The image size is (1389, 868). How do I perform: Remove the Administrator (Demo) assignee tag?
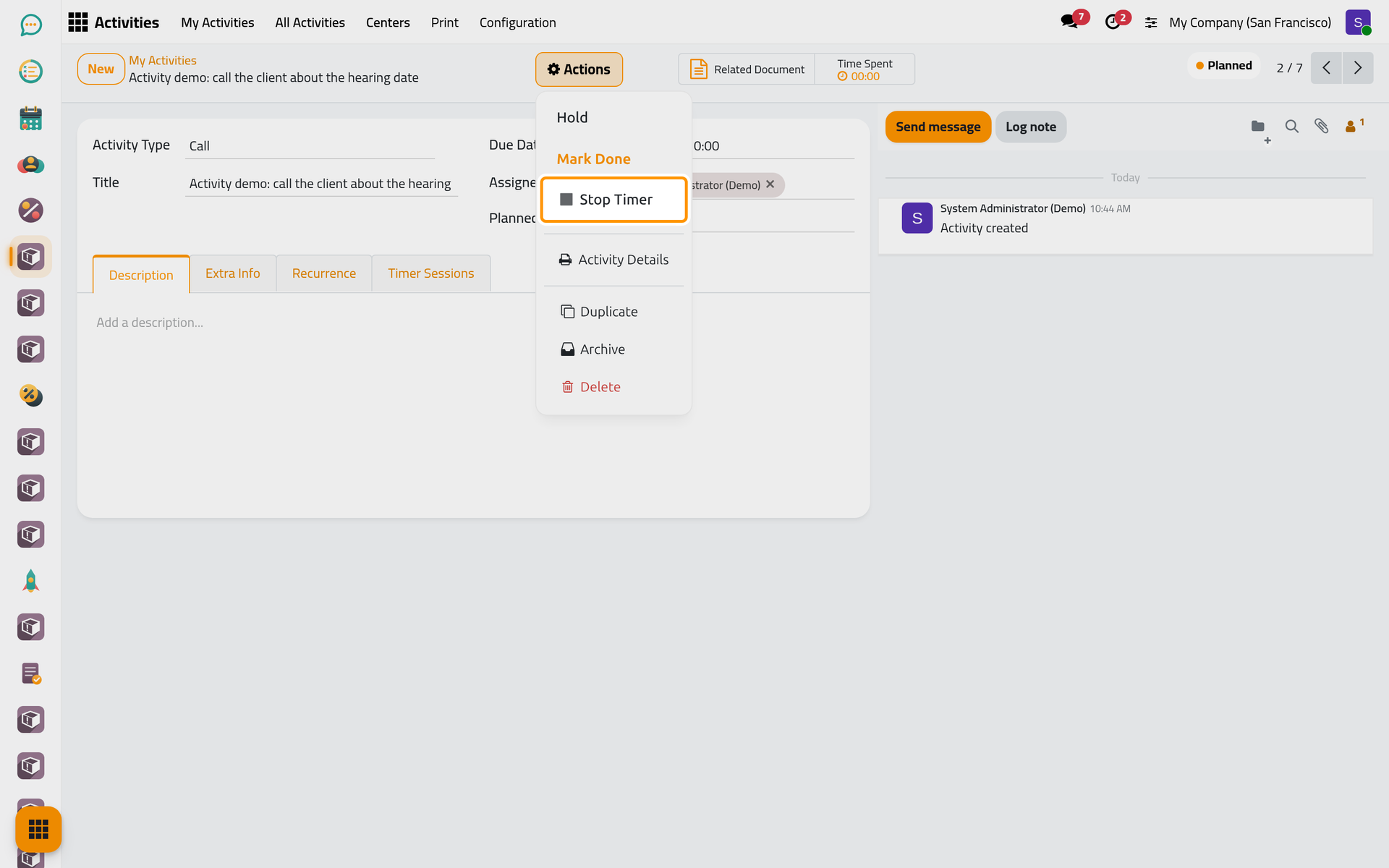pyautogui.click(x=770, y=184)
